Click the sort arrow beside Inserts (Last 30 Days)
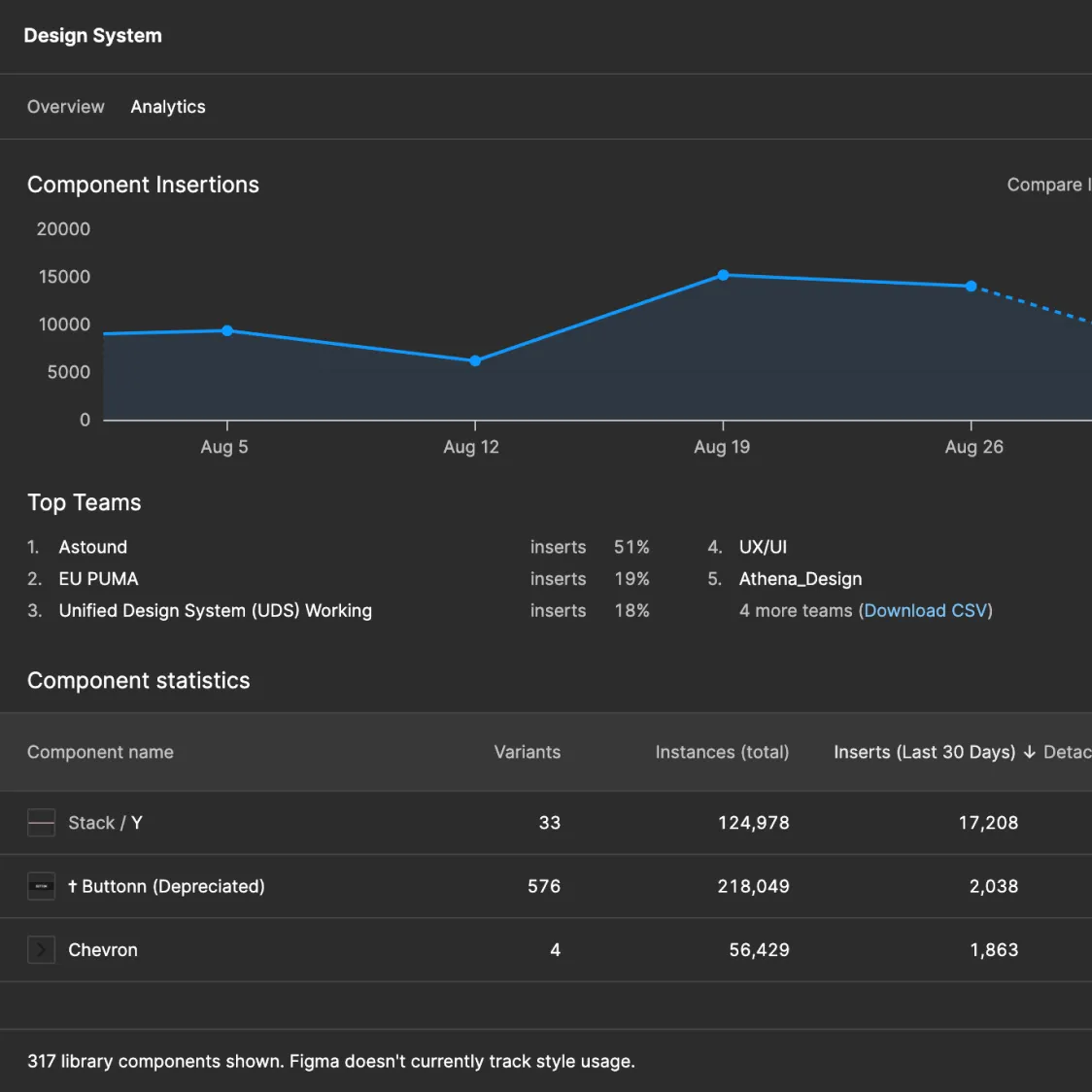This screenshot has width=1092, height=1092. [x=1030, y=752]
